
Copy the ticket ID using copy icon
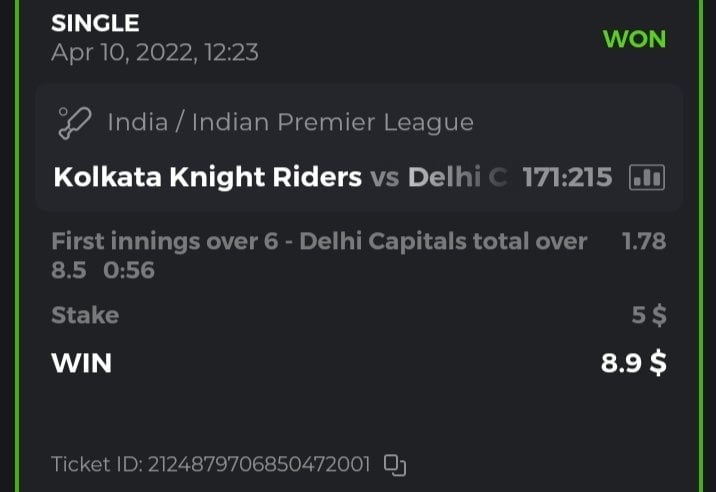click(x=396, y=464)
